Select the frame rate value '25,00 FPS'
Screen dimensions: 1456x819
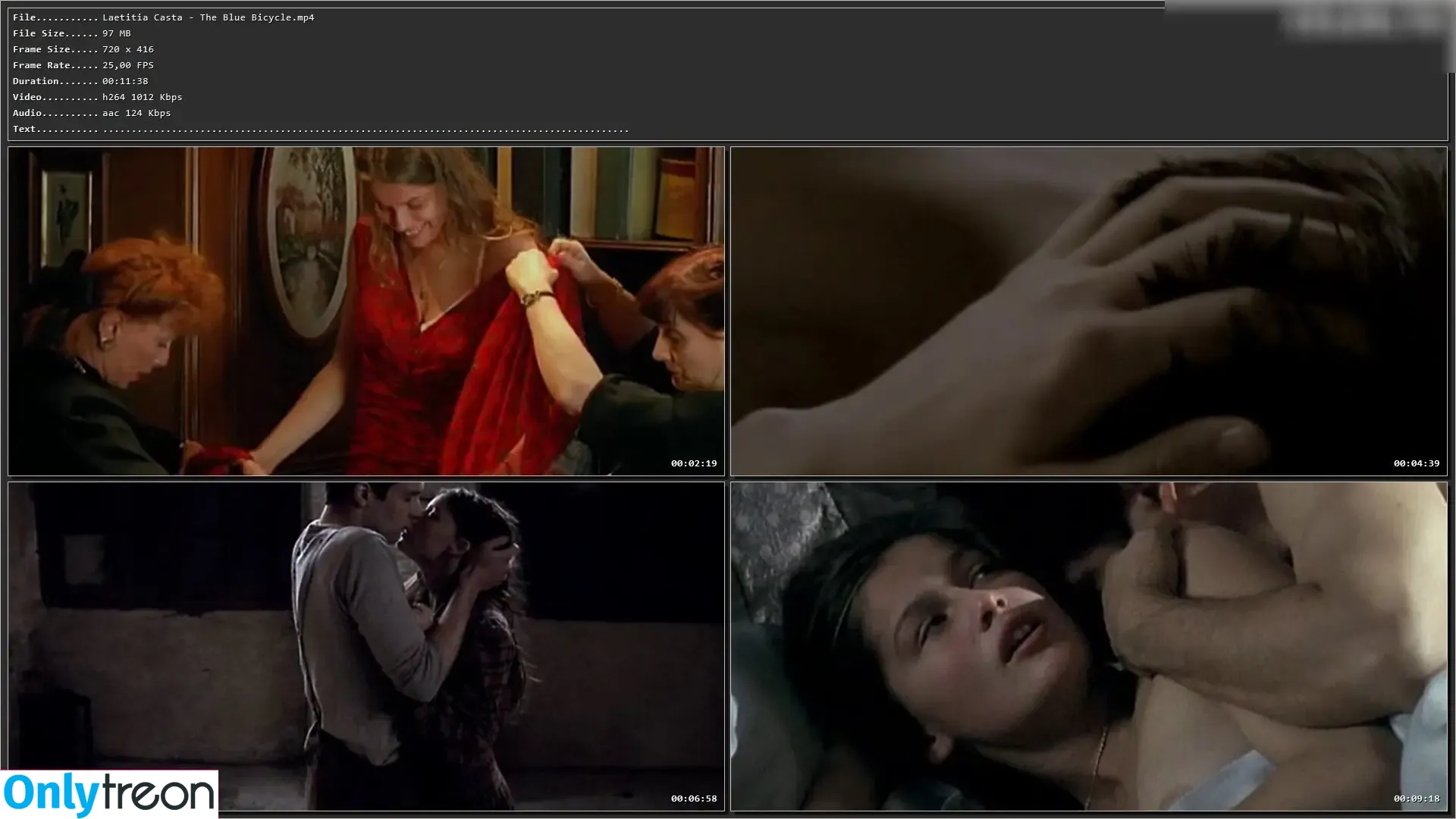(x=128, y=65)
